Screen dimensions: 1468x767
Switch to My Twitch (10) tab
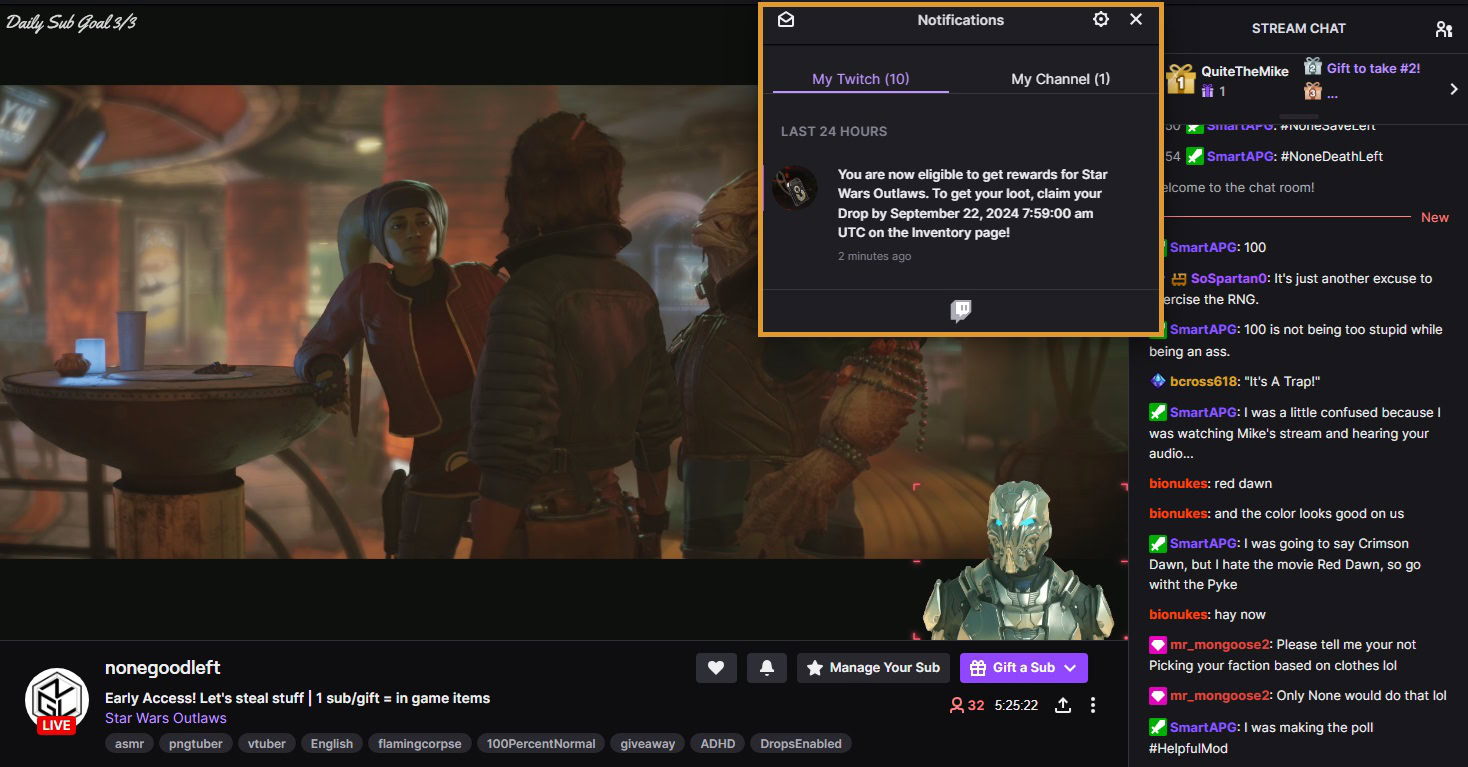(x=861, y=79)
